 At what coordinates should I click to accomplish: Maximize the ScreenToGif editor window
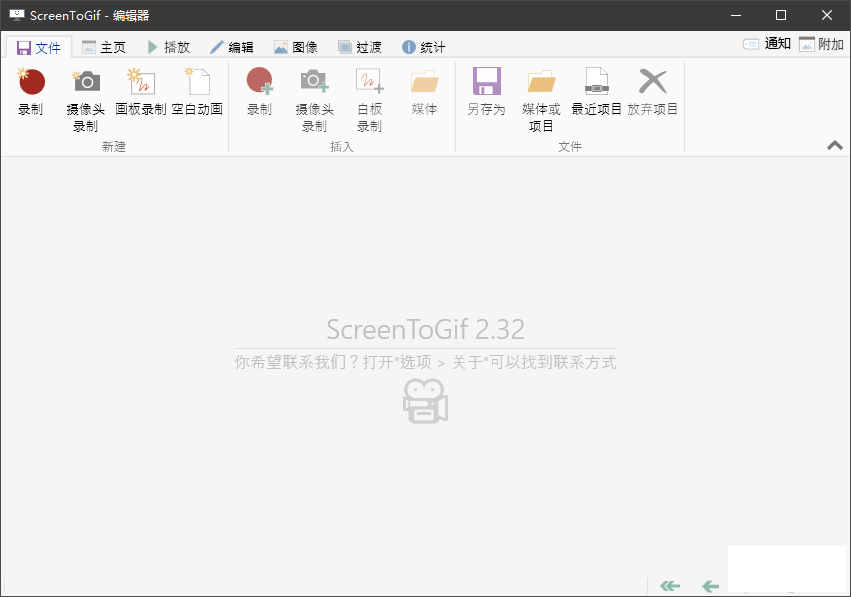pos(781,15)
